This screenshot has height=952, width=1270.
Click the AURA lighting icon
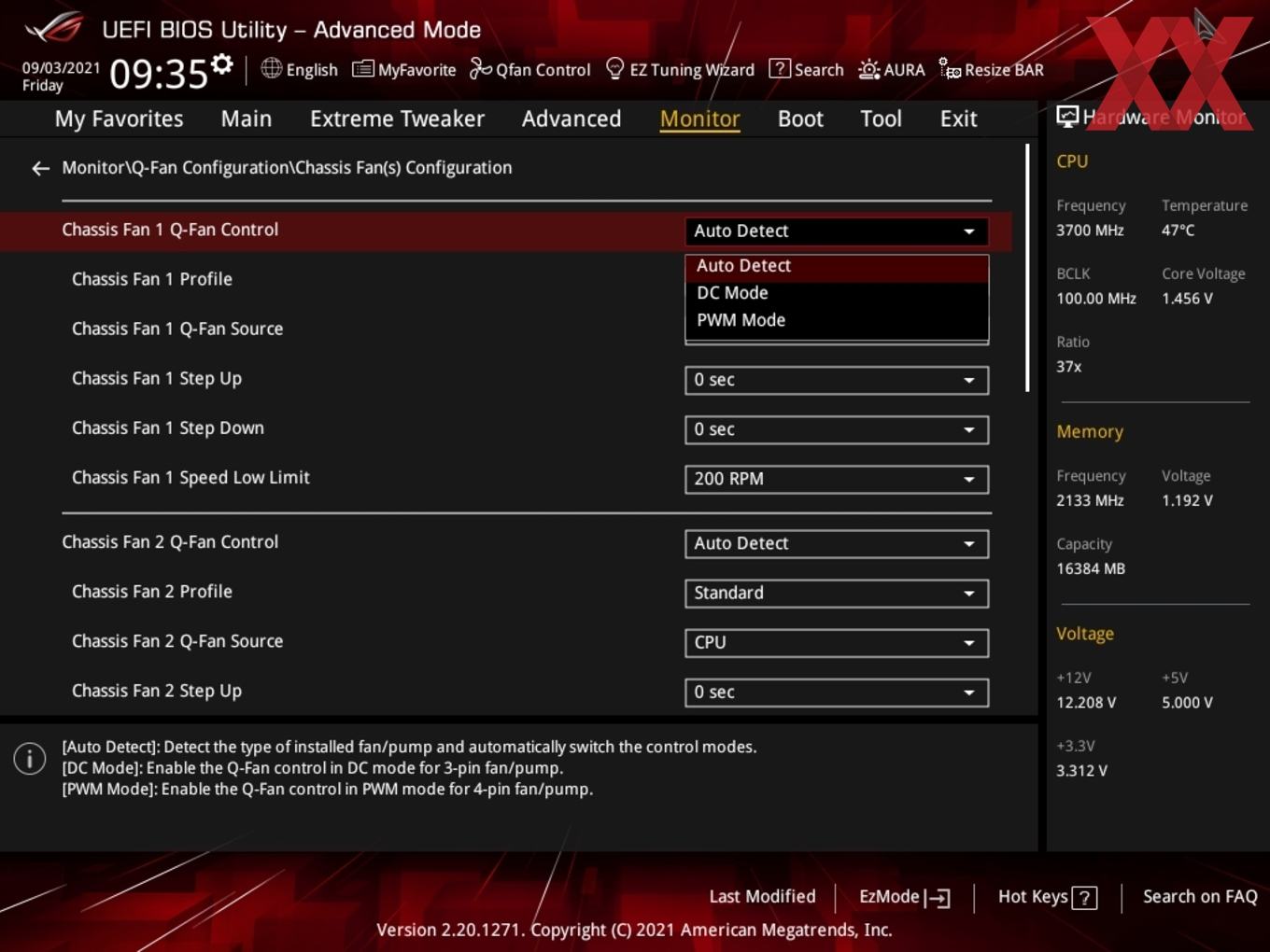point(868,70)
